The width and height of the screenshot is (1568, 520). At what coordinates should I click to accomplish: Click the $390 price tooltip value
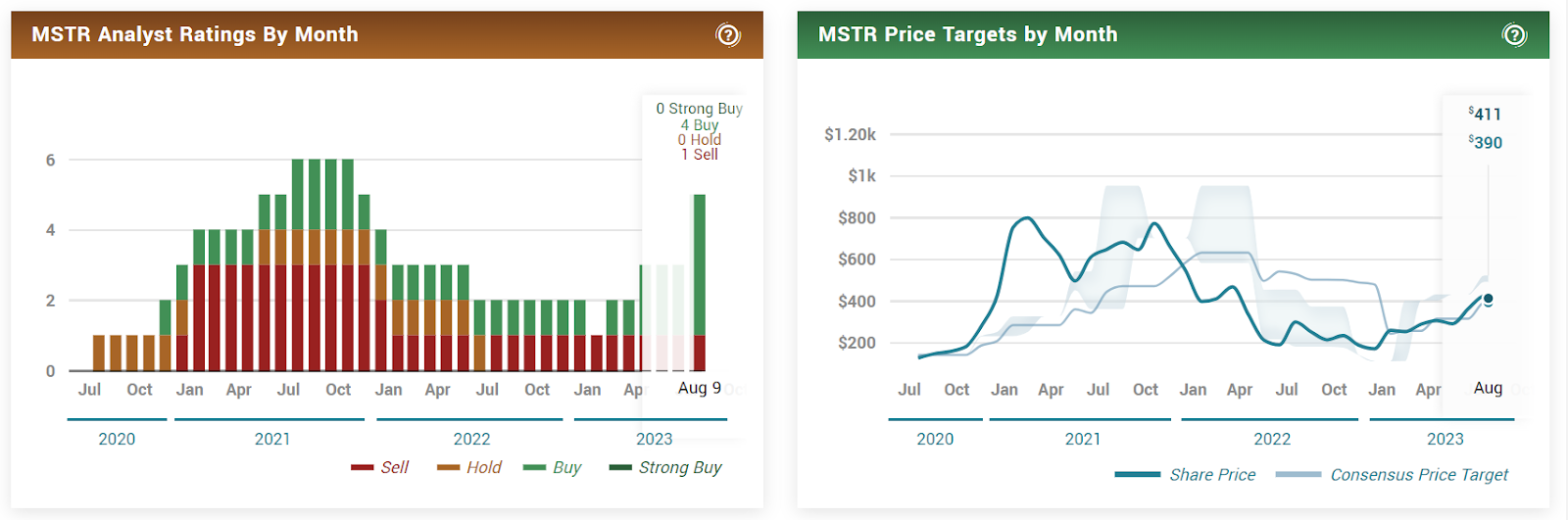[x=1485, y=142]
